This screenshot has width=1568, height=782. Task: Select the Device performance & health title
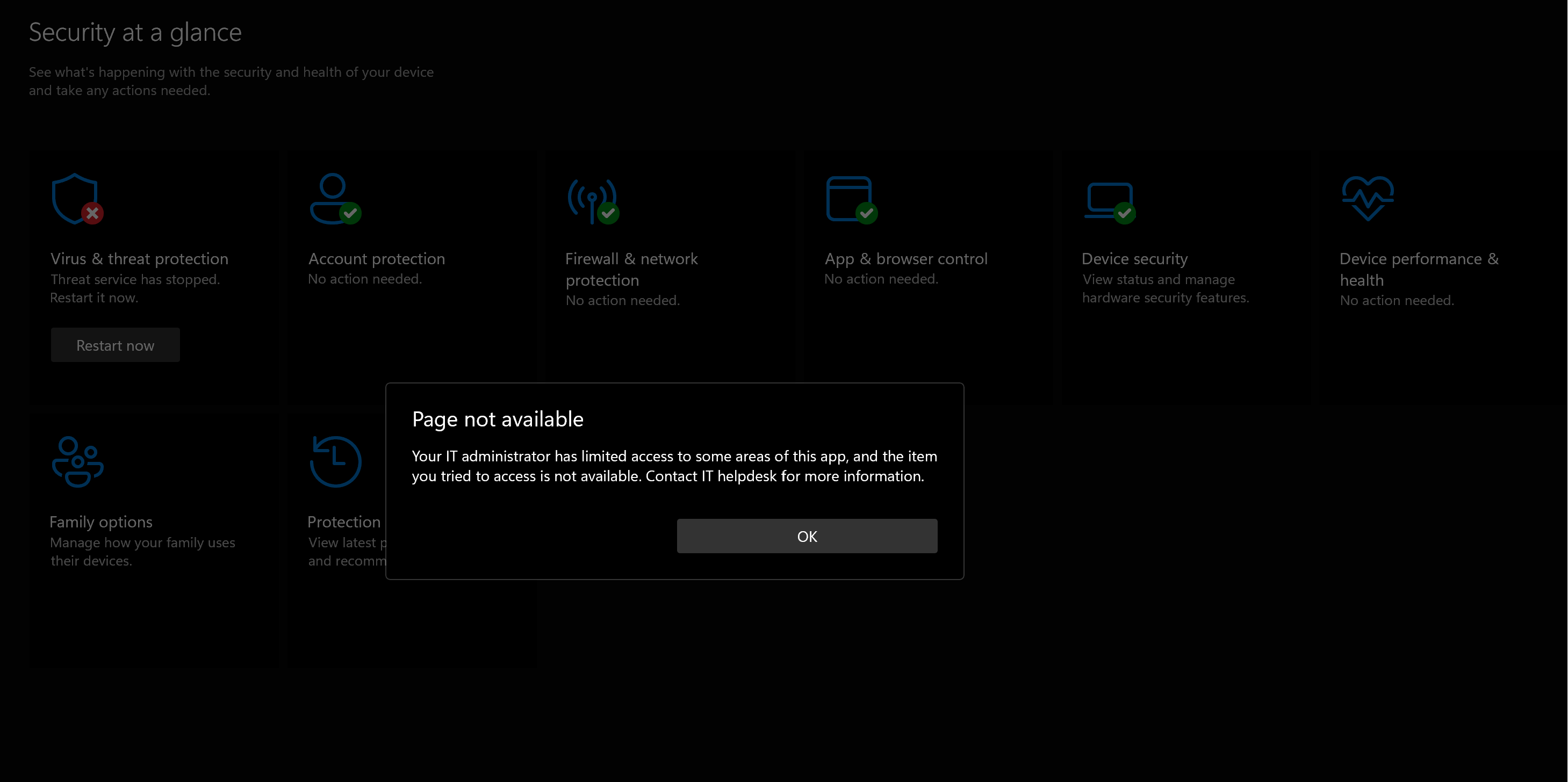coord(1419,269)
